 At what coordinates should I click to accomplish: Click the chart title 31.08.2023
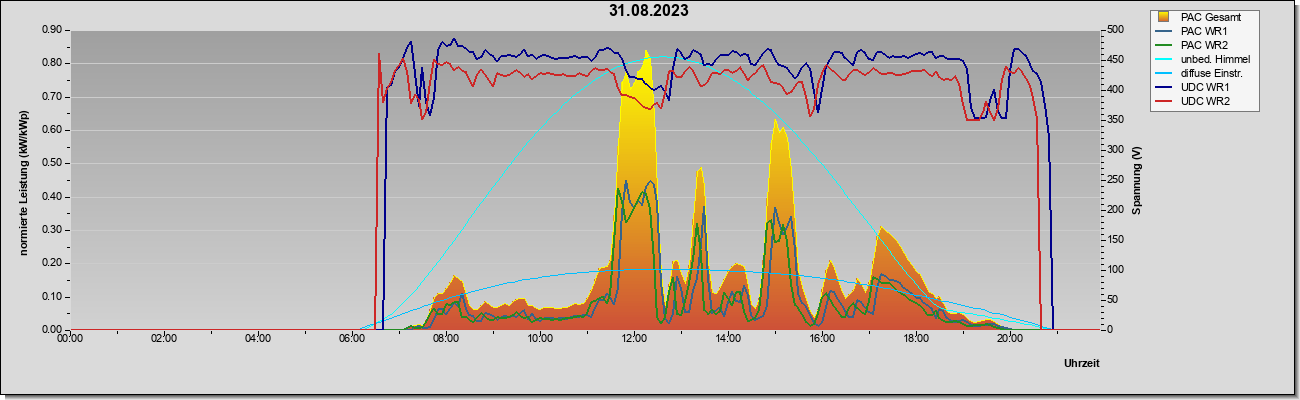649,11
